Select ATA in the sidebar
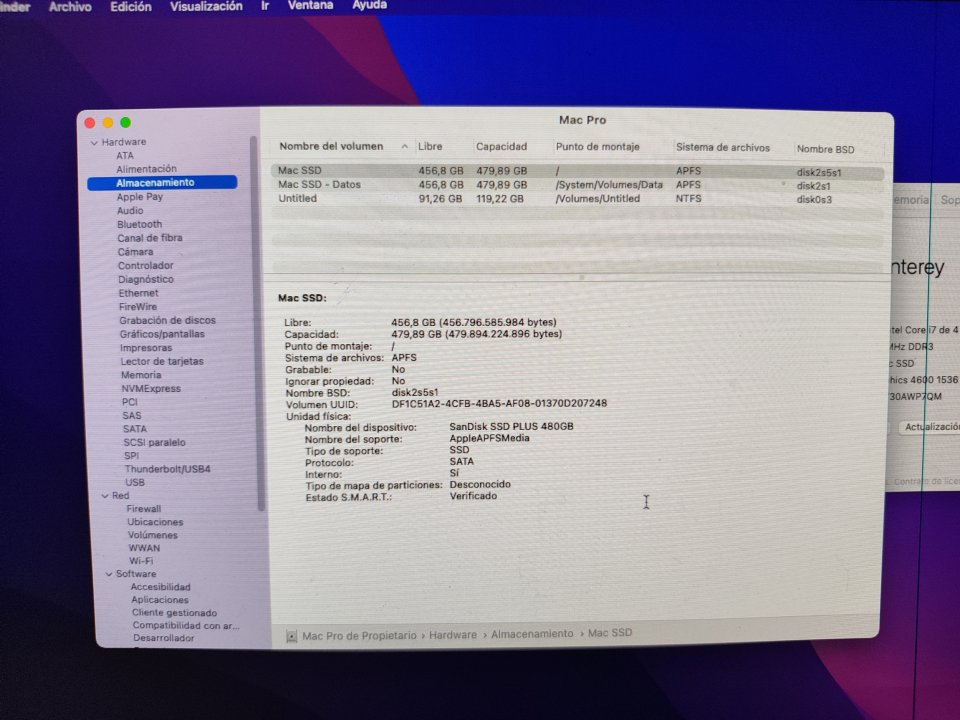The height and width of the screenshot is (720, 960). (125, 156)
